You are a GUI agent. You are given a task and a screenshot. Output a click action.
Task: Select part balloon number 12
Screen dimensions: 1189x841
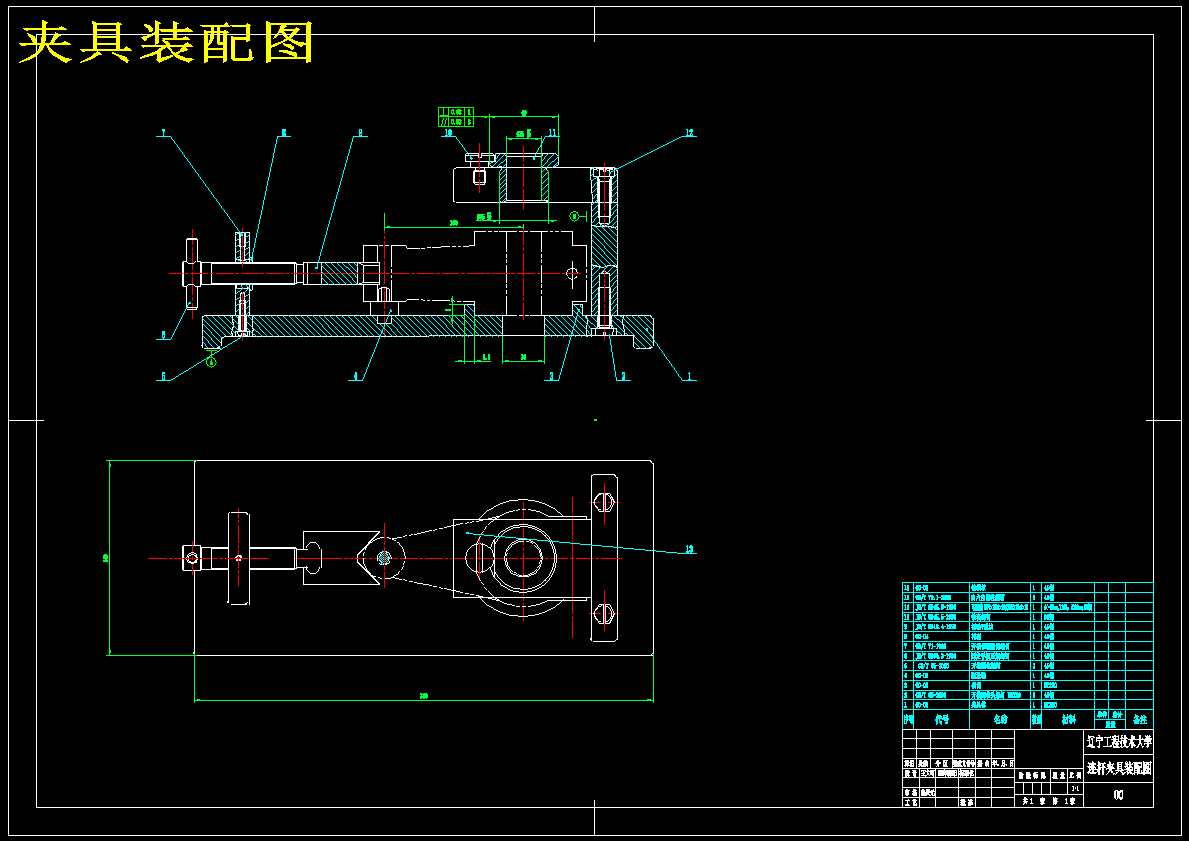tap(689, 133)
